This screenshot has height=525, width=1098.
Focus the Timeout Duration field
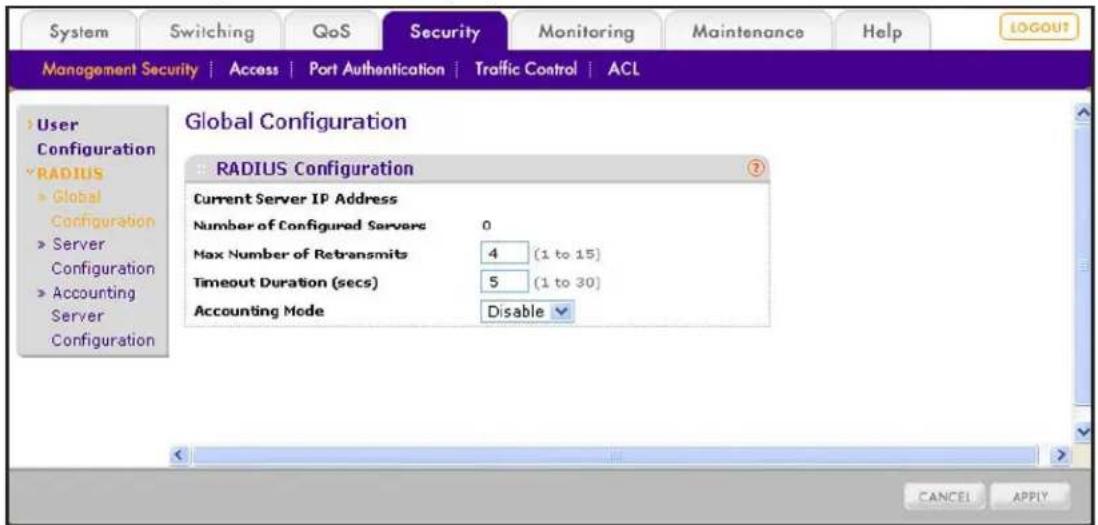tap(503, 283)
